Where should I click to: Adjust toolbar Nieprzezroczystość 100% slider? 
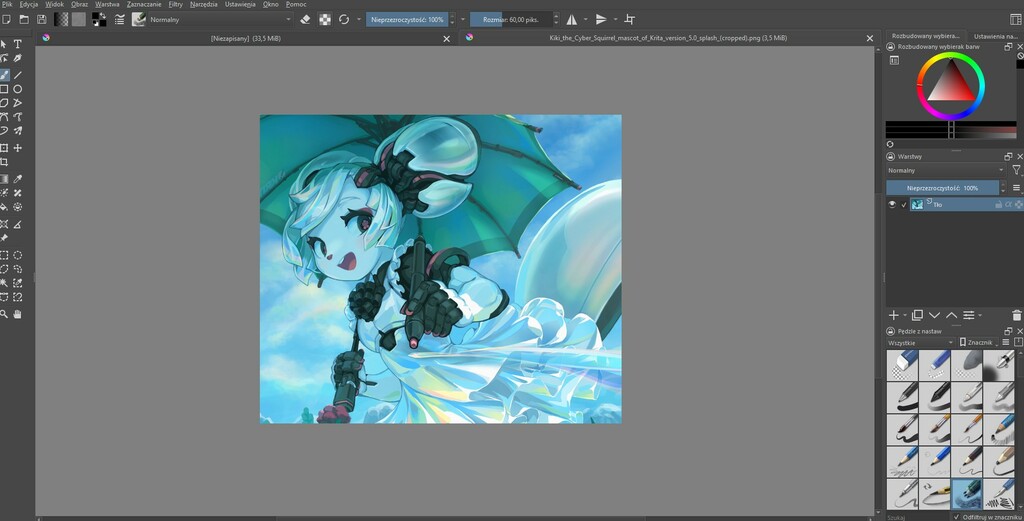pos(406,20)
